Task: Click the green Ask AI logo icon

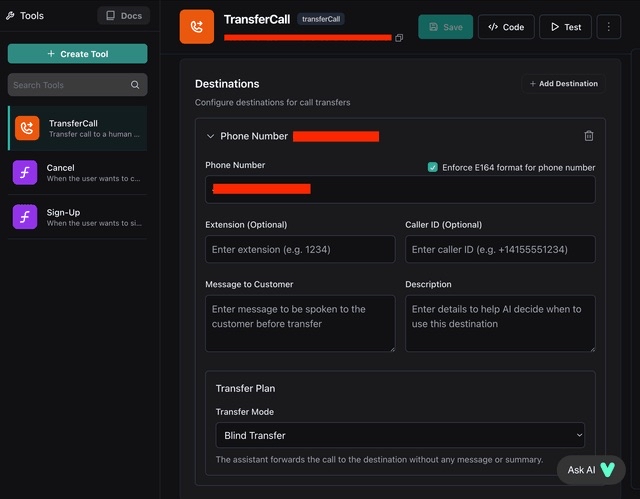Action: coord(608,470)
